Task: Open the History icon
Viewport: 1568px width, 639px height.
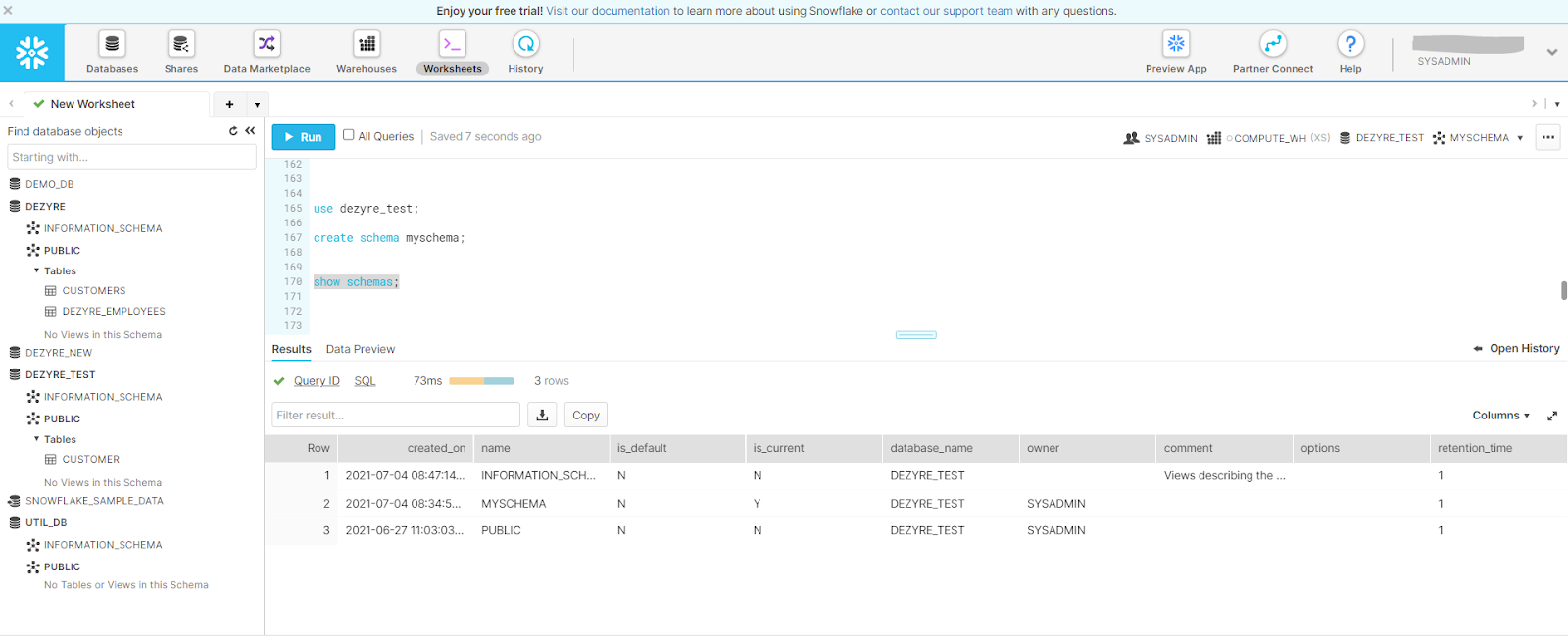Action: pyautogui.click(x=525, y=45)
